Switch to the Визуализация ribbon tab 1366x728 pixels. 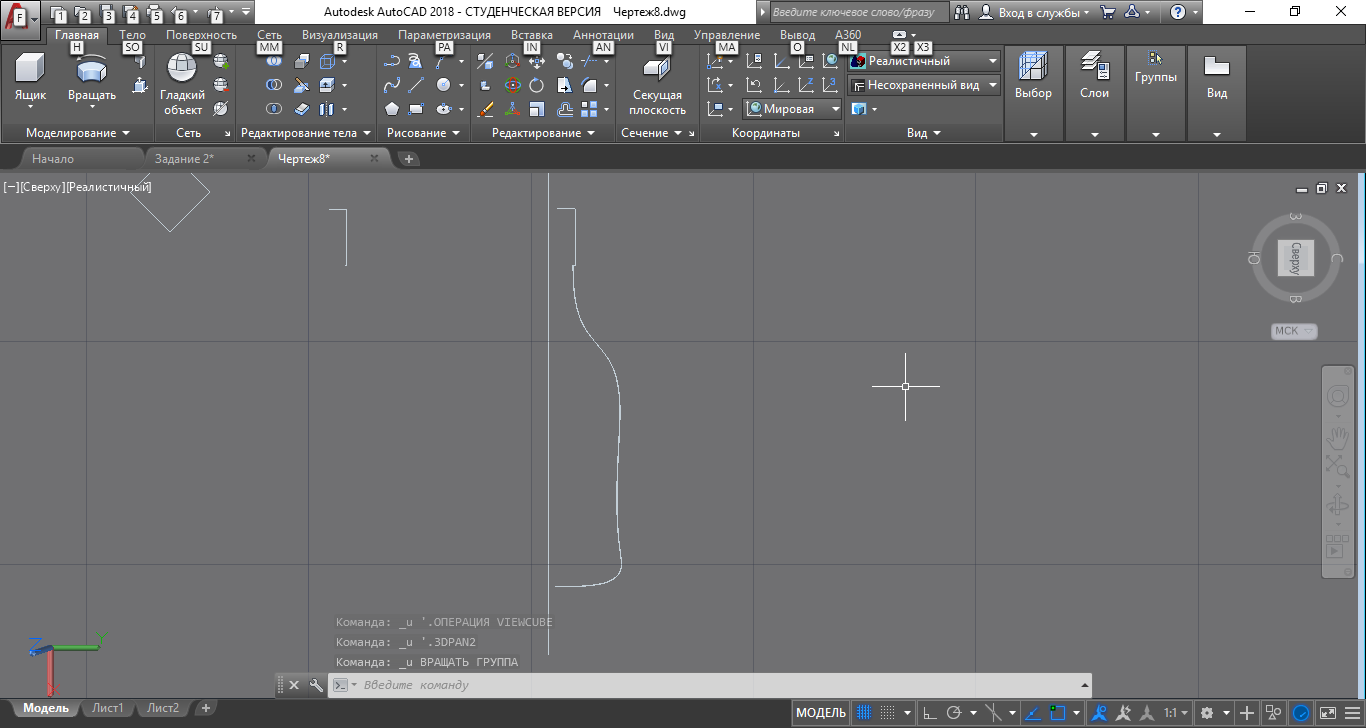click(x=339, y=35)
